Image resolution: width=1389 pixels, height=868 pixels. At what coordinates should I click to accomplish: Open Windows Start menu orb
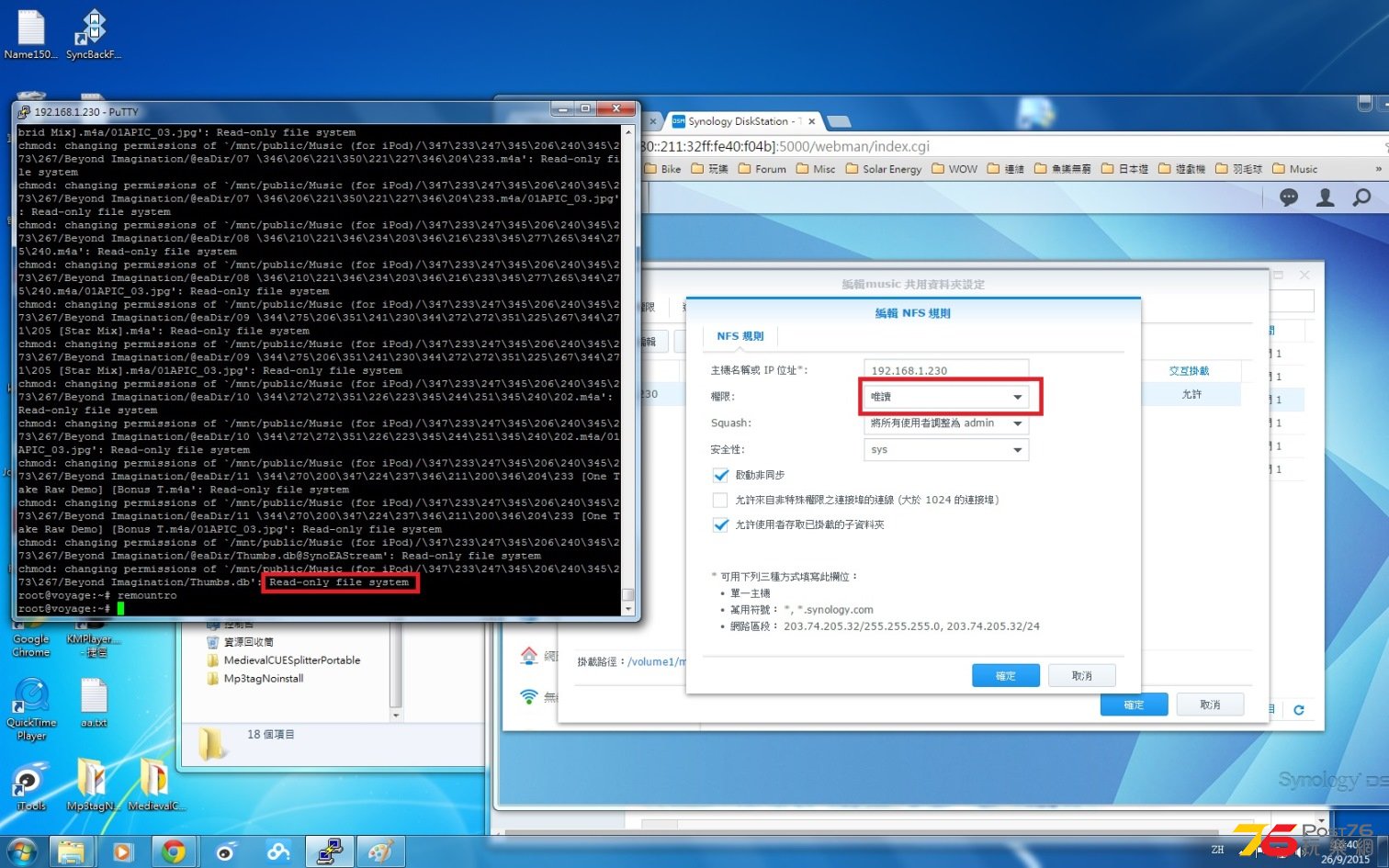[20, 851]
